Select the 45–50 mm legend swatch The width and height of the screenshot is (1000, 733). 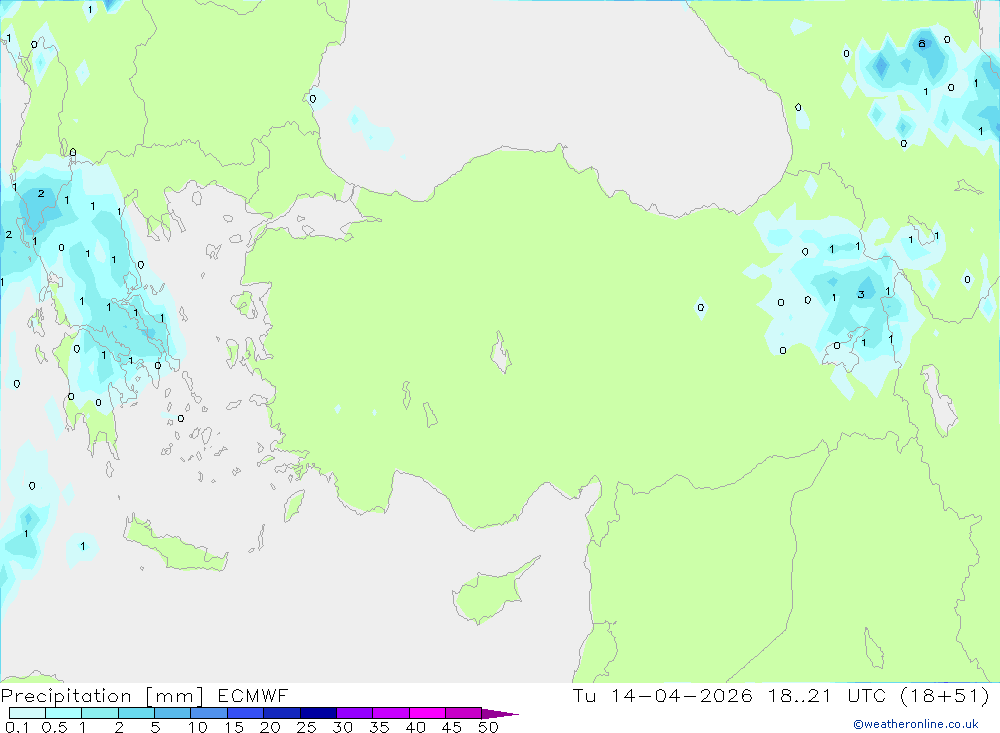click(463, 713)
